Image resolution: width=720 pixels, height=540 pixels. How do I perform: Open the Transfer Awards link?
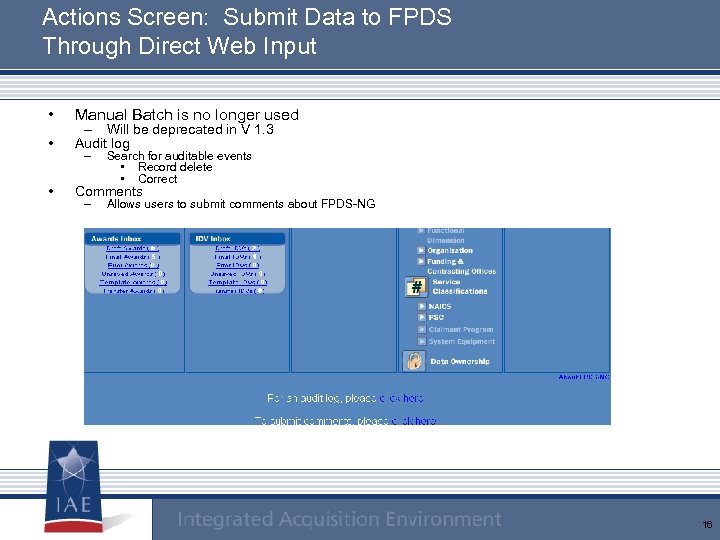133,291
